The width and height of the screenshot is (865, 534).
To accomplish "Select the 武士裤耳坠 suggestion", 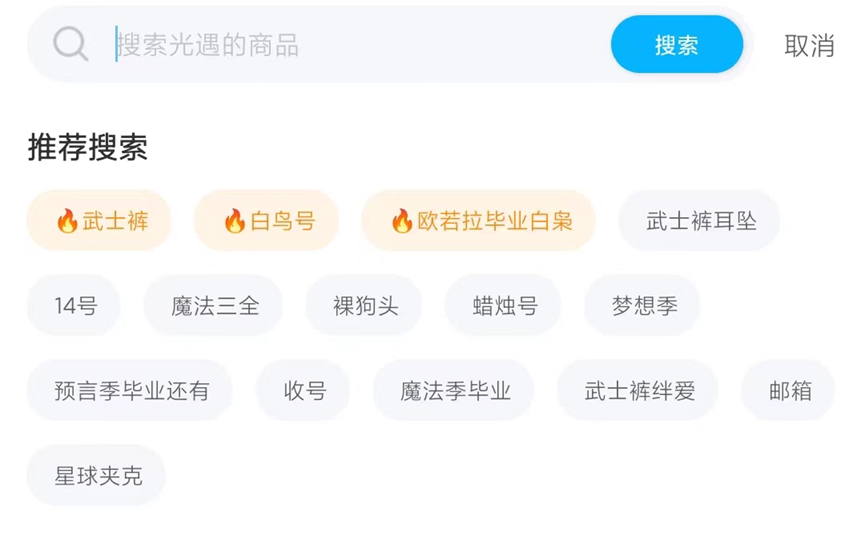I will (x=700, y=221).
